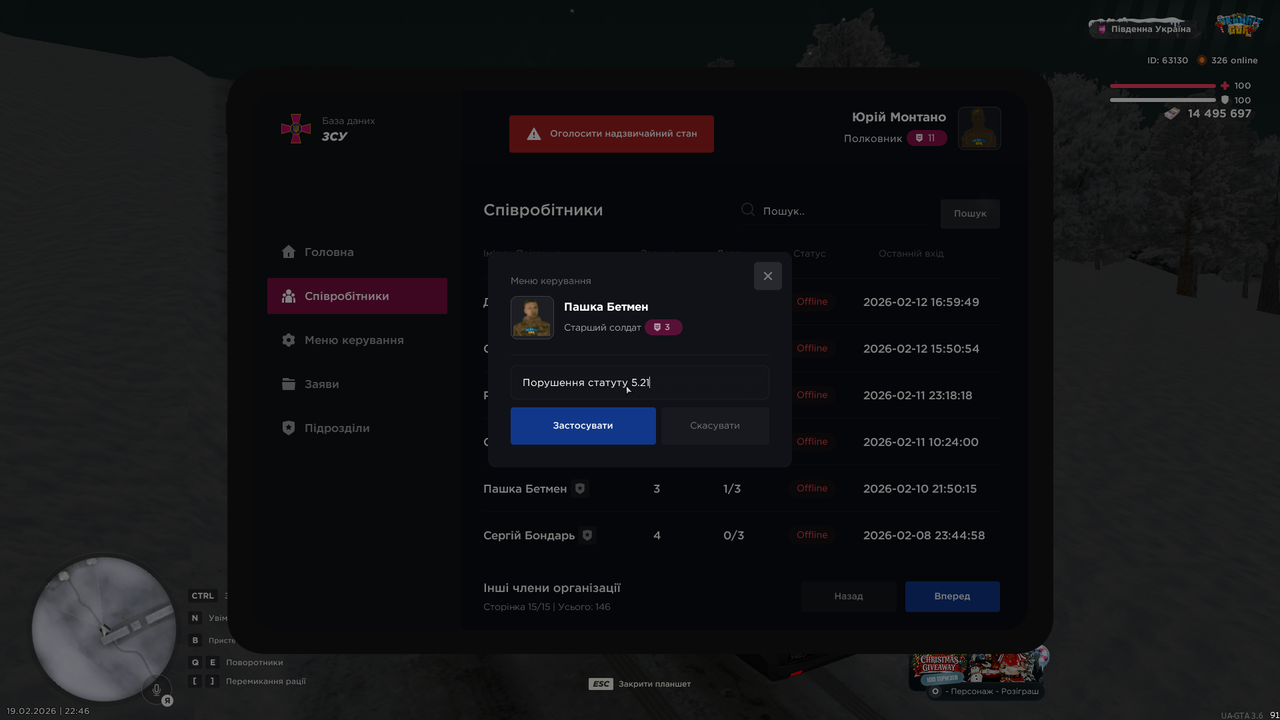This screenshot has width=1280, height=720.
Task: Apply with the Застосувати button
Action: click(x=583, y=426)
